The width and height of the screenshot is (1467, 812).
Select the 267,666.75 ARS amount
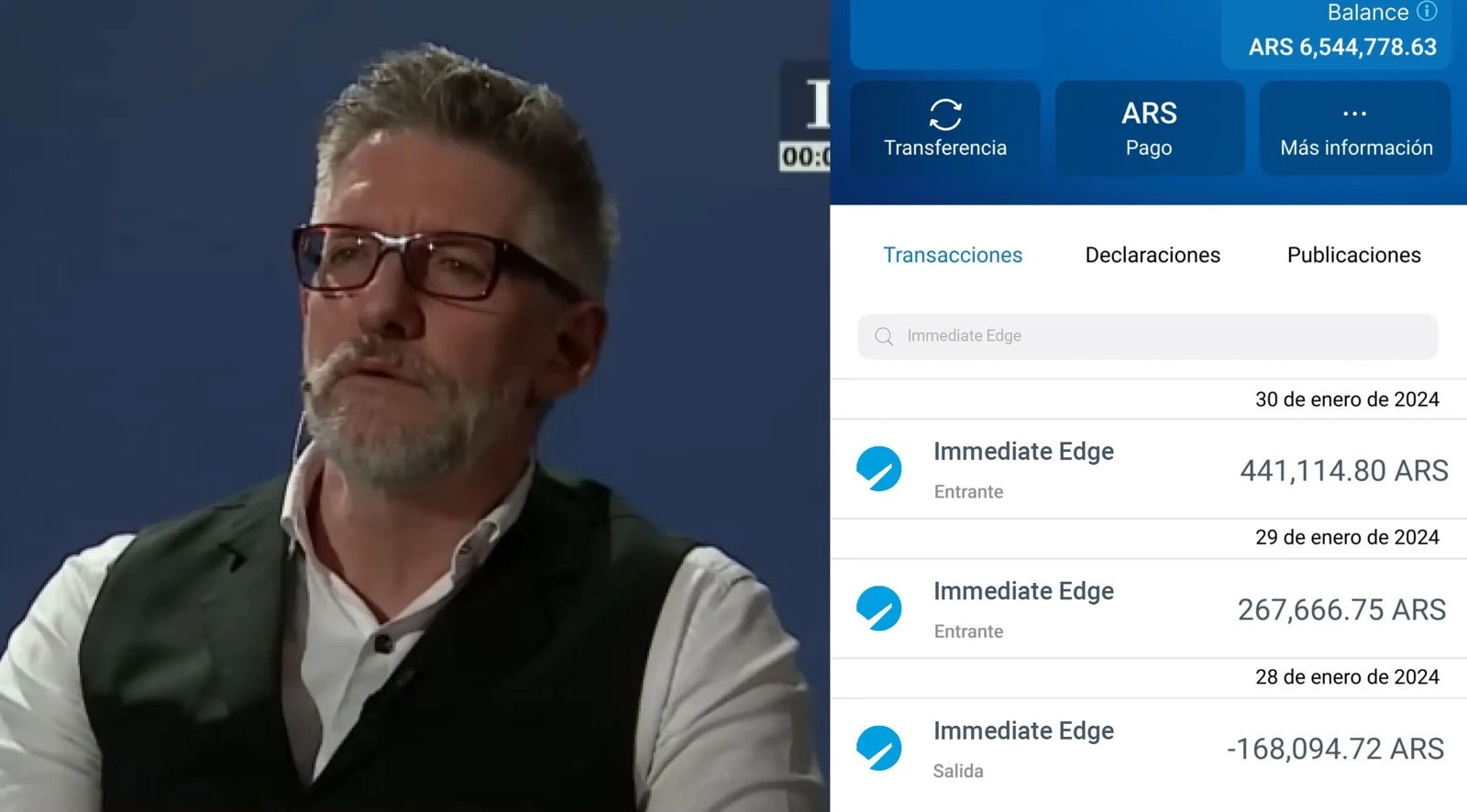[x=1341, y=609]
